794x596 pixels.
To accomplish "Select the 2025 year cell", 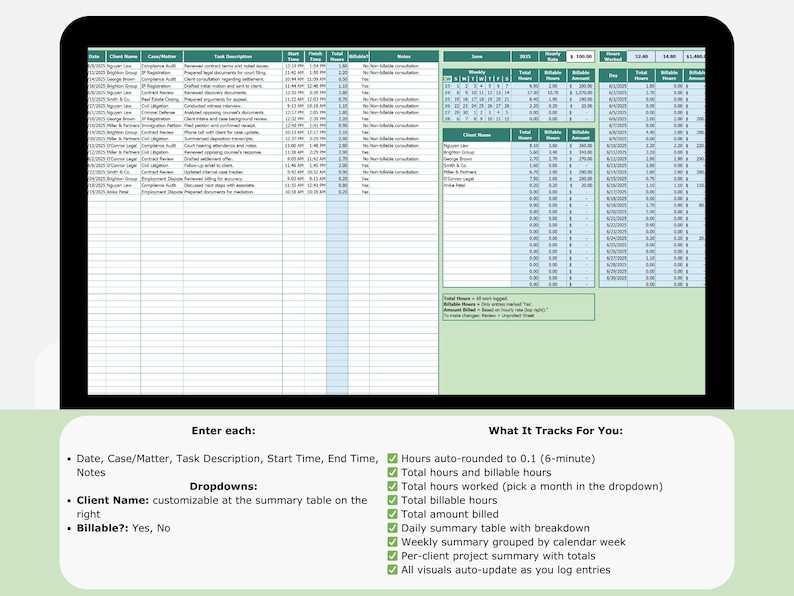I will point(525,56).
